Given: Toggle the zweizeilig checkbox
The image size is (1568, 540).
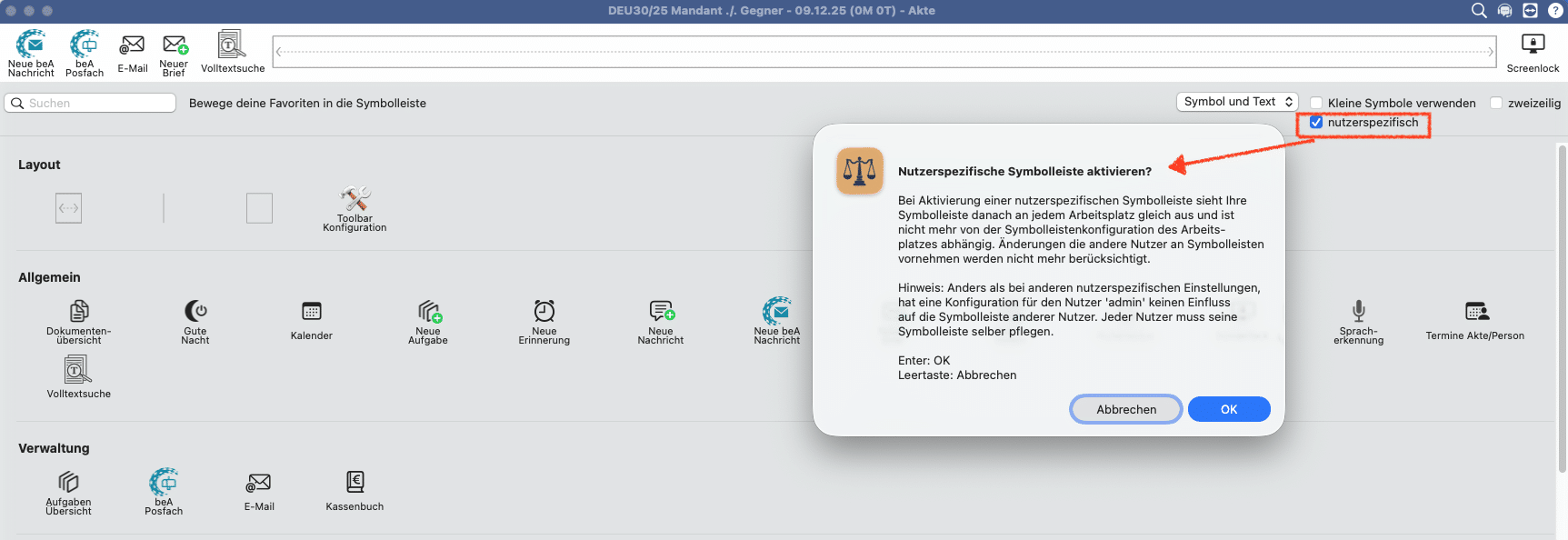Looking at the screenshot, I should point(1496,103).
